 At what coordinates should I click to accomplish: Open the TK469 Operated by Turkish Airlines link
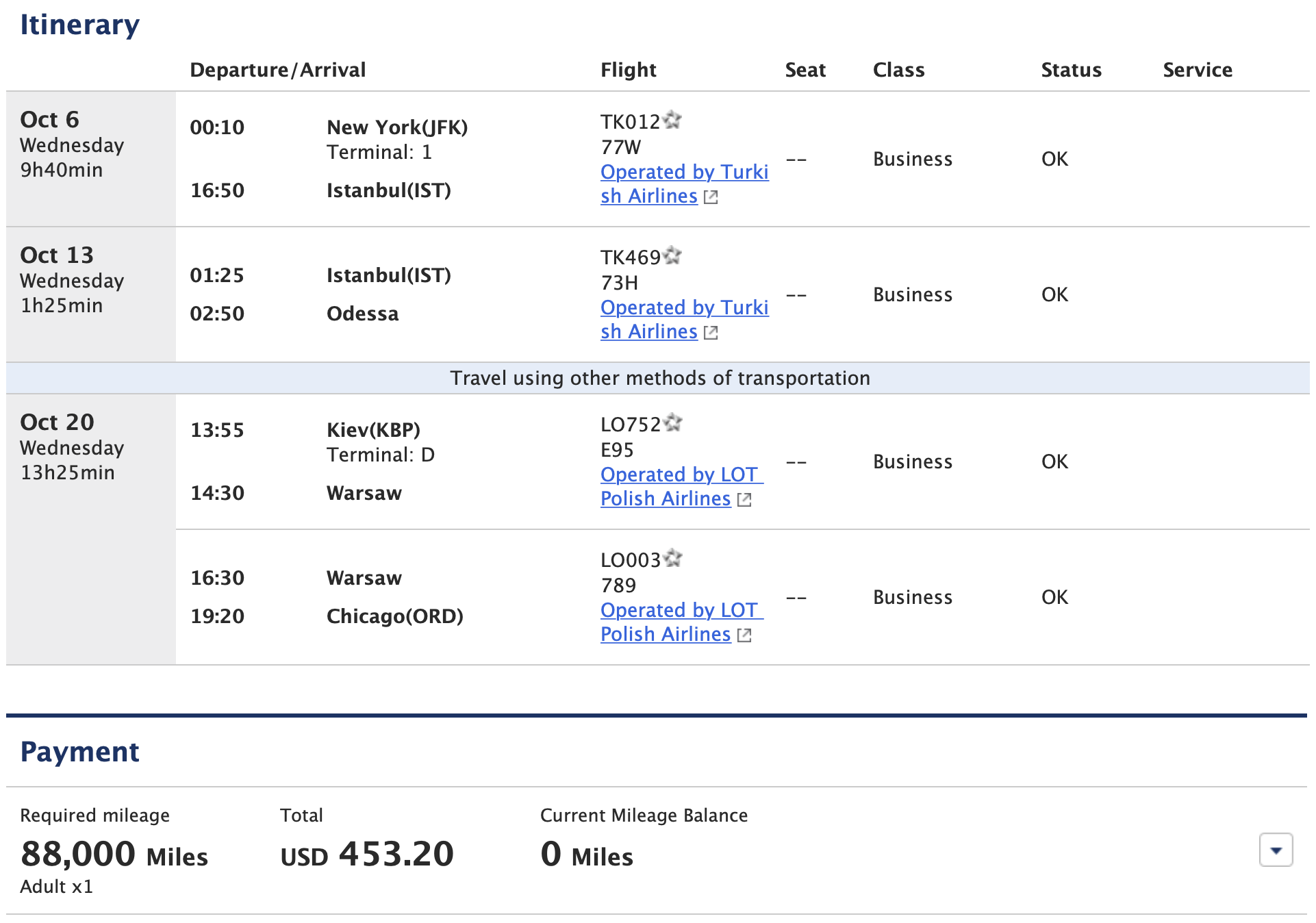(685, 319)
